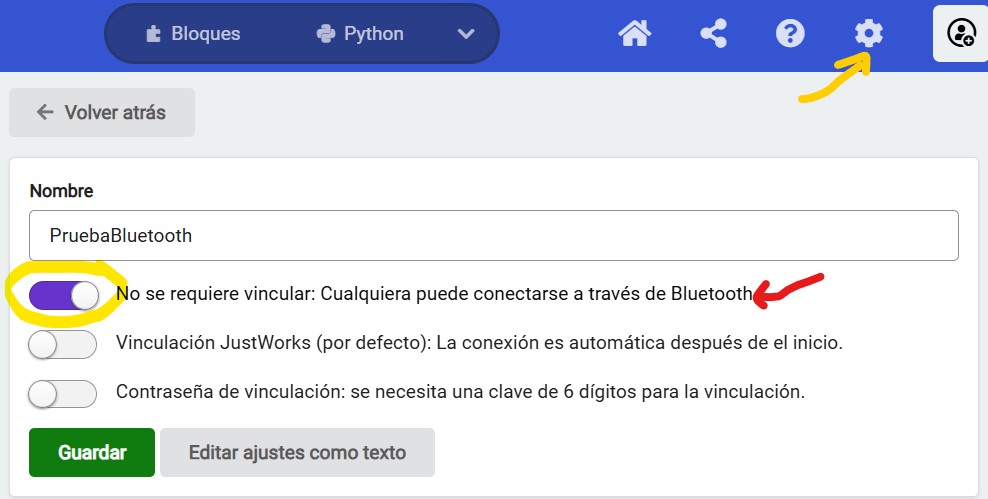Click the user account sign-in icon
The width and height of the screenshot is (988, 499).
[960, 34]
